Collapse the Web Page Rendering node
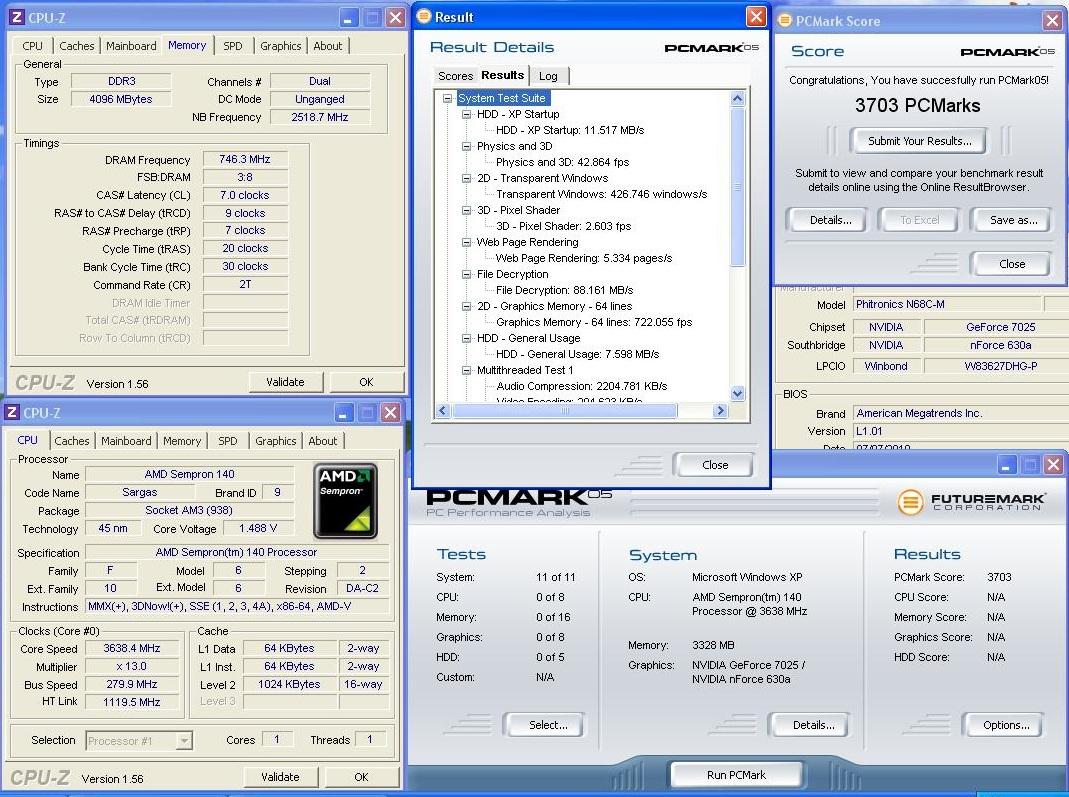The image size is (1069, 797). 466,243
